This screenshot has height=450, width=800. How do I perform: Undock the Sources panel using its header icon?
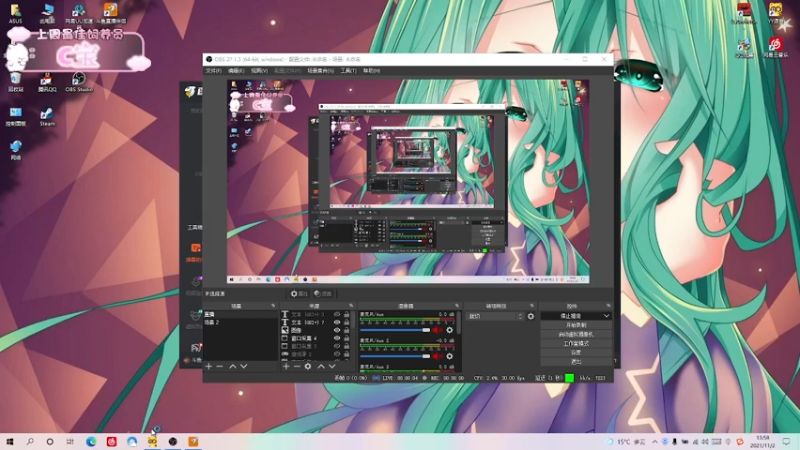click(x=351, y=306)
